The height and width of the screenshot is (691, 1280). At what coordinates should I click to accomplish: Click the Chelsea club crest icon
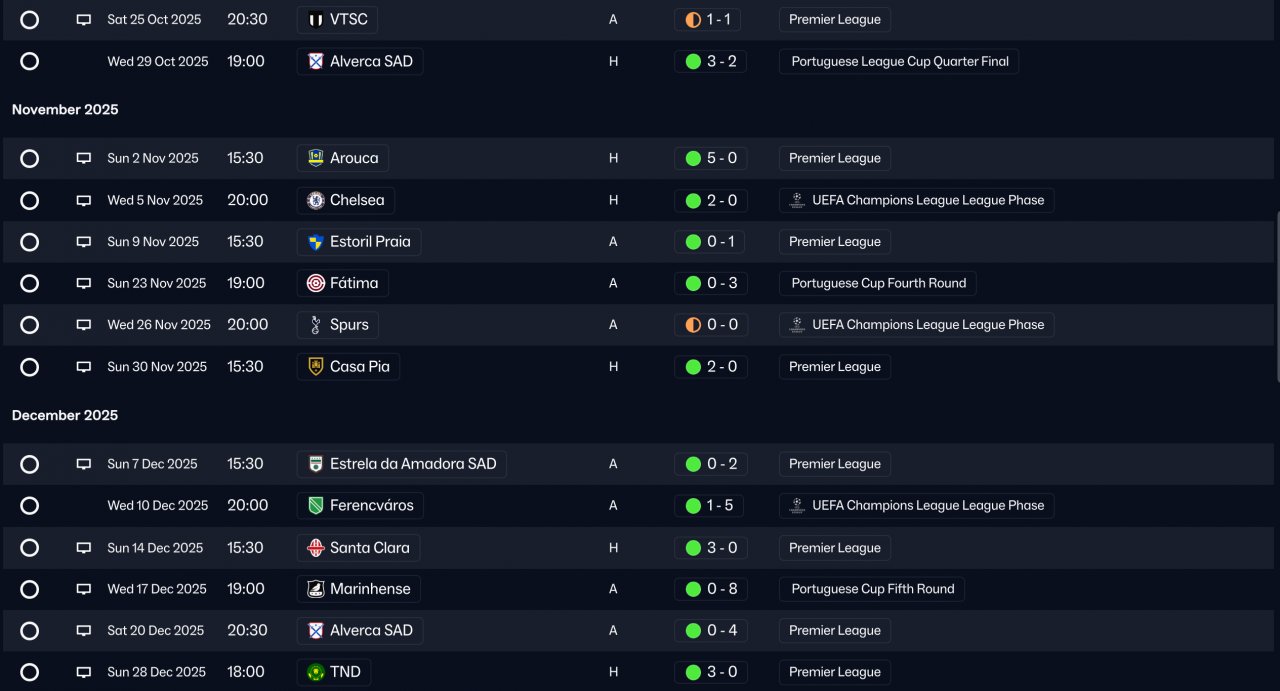[316, 200]
